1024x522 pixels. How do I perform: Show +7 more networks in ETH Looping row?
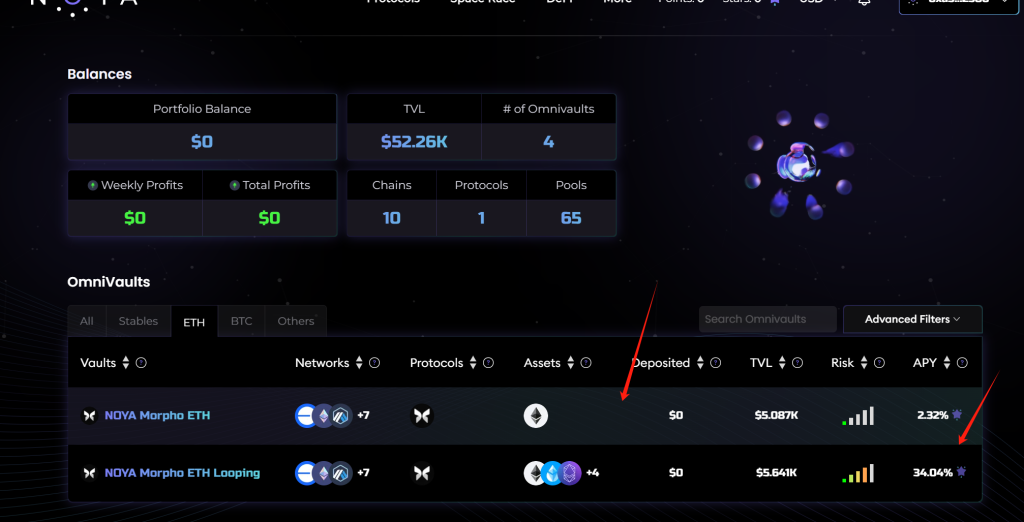pyautogui.click(x=363, y=472)
